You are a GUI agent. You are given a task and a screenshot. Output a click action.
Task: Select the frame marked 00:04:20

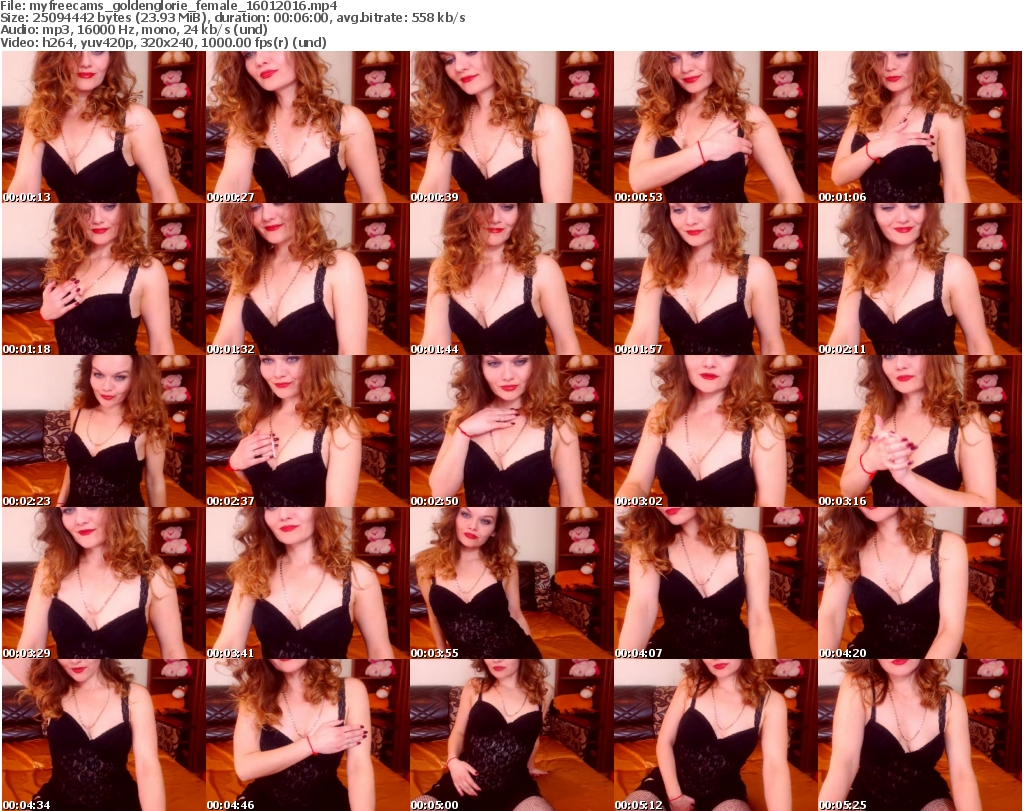point(920,583)
